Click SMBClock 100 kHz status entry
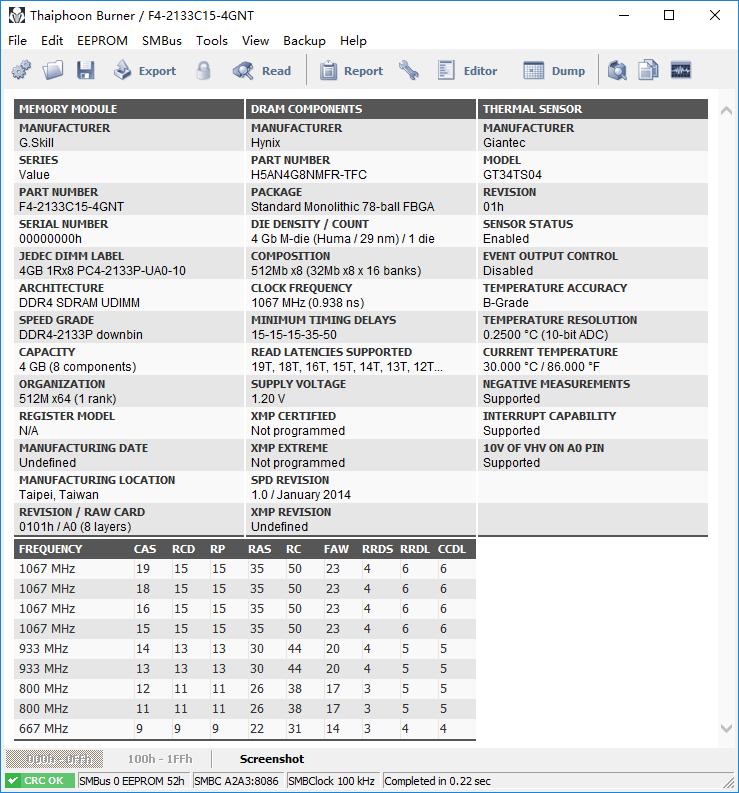This screenshot has width=739, height=793. (x=331, y=780)
